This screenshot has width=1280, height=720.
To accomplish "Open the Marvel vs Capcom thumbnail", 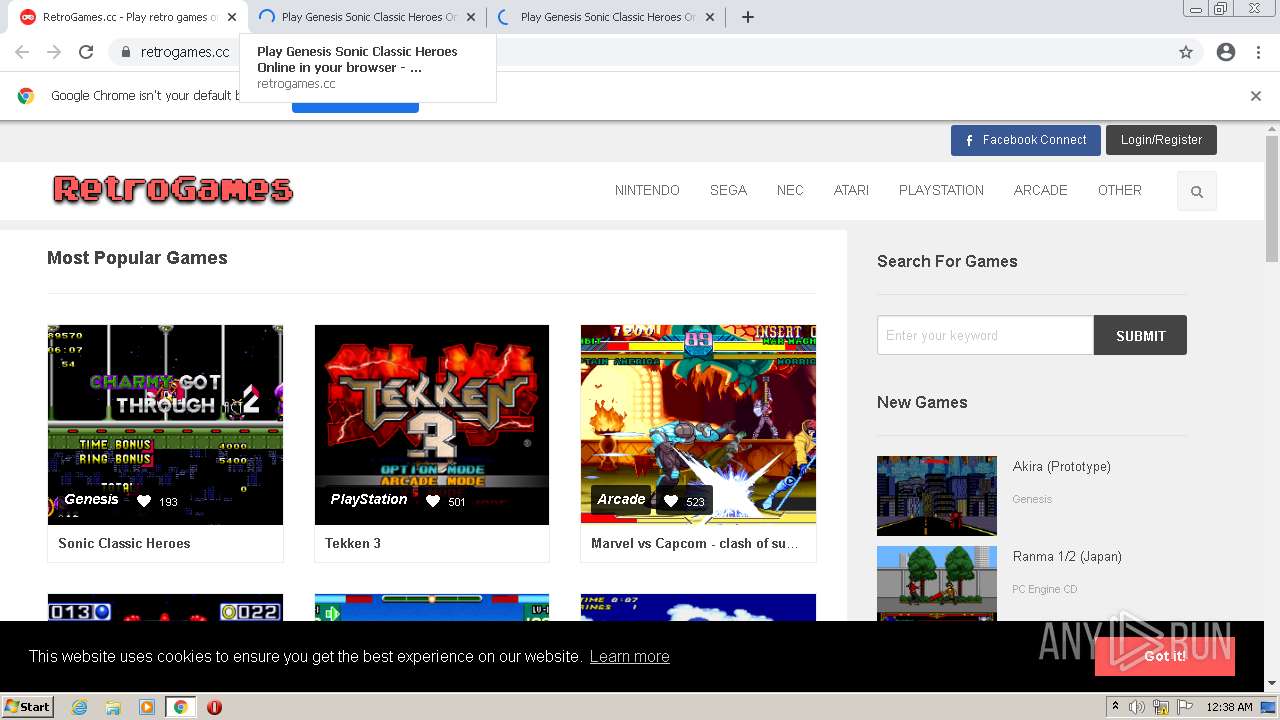I will (698, 424).
